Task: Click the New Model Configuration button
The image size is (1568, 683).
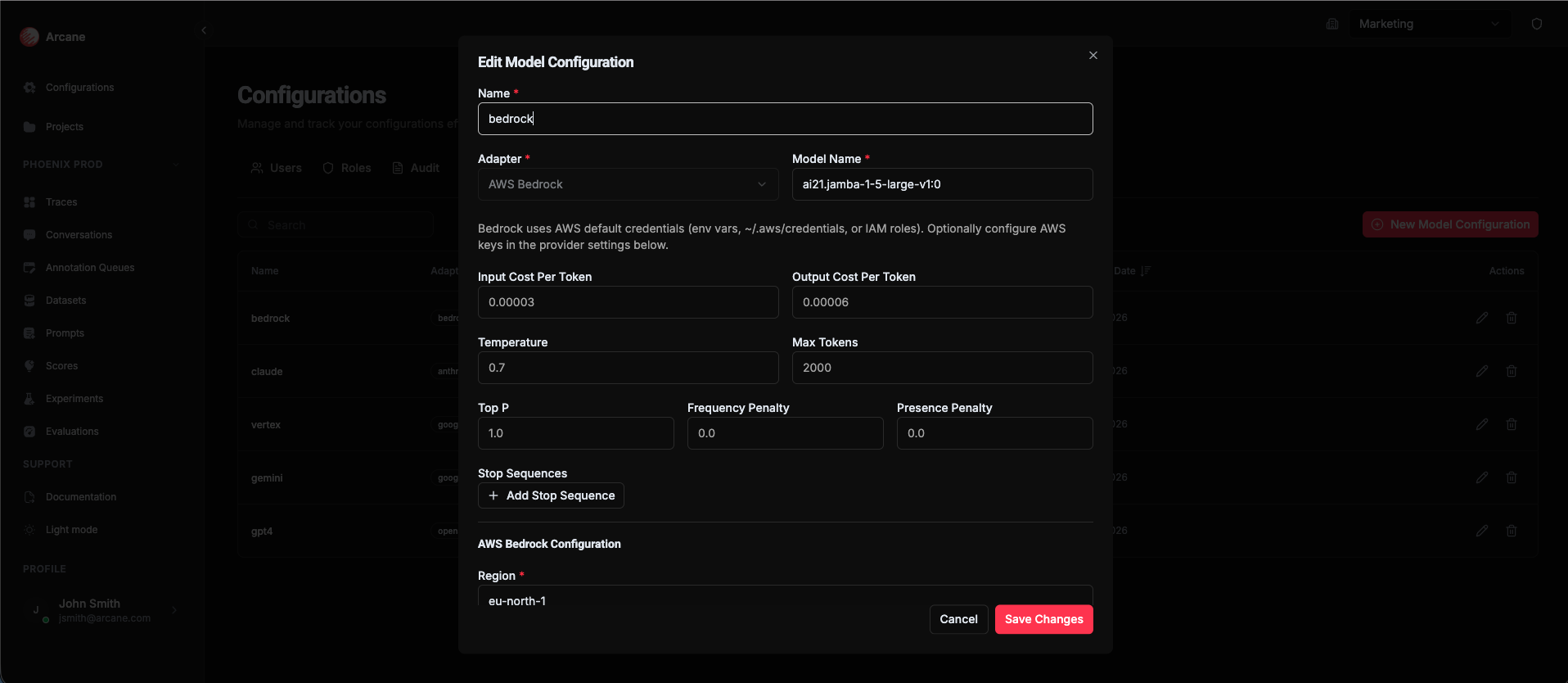Action: click(1450, 224)
